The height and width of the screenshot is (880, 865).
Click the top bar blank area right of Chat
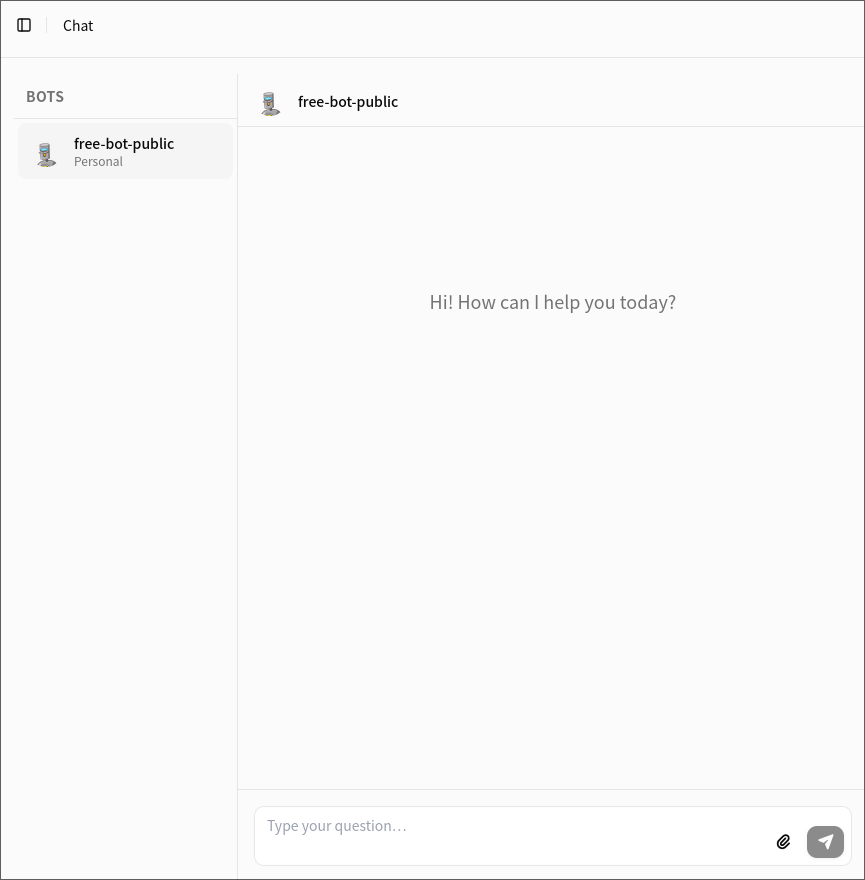pyautogui.click(x=480, y=26)
